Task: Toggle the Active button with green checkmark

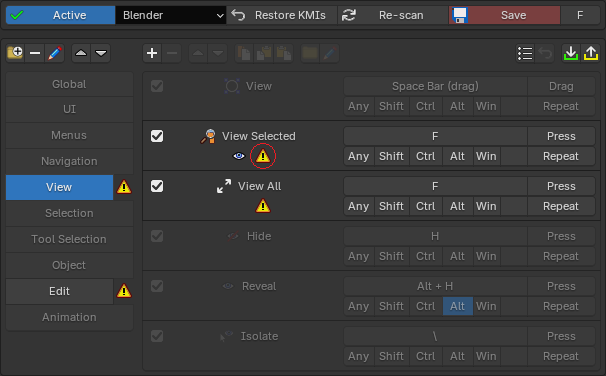Action: pyautogui.click(x=60, y=15)
